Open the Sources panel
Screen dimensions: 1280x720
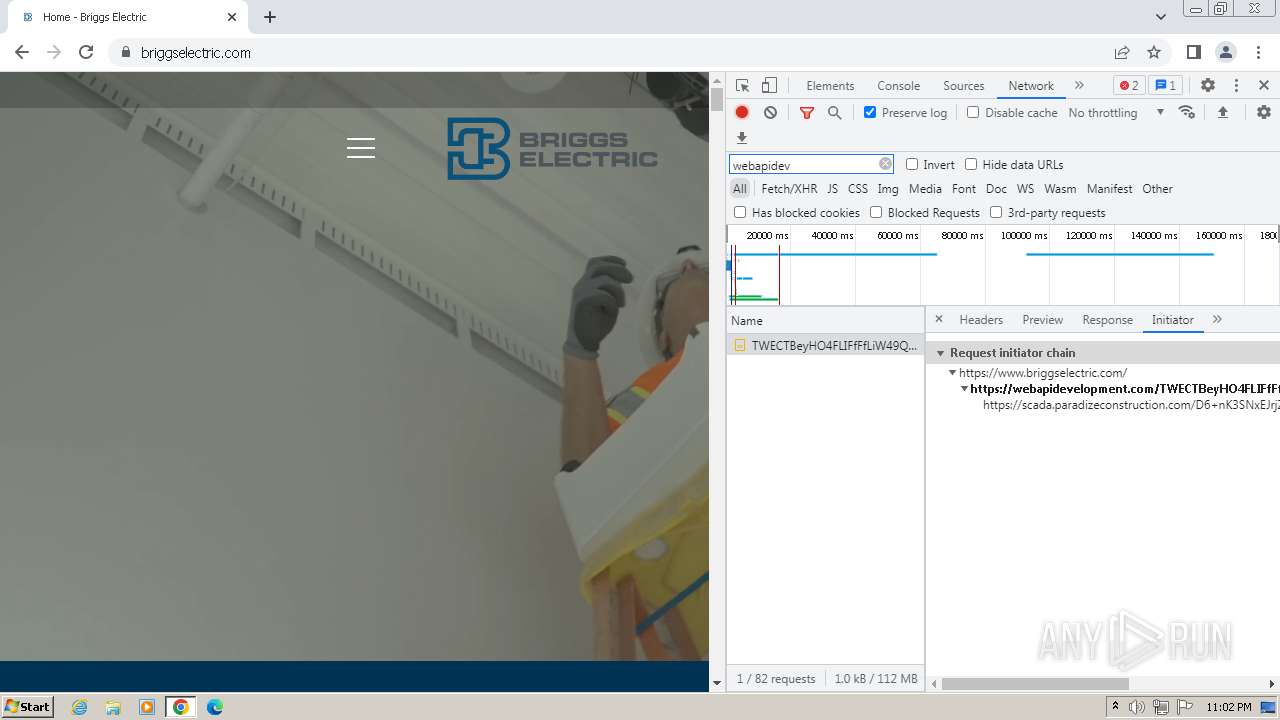964,86
